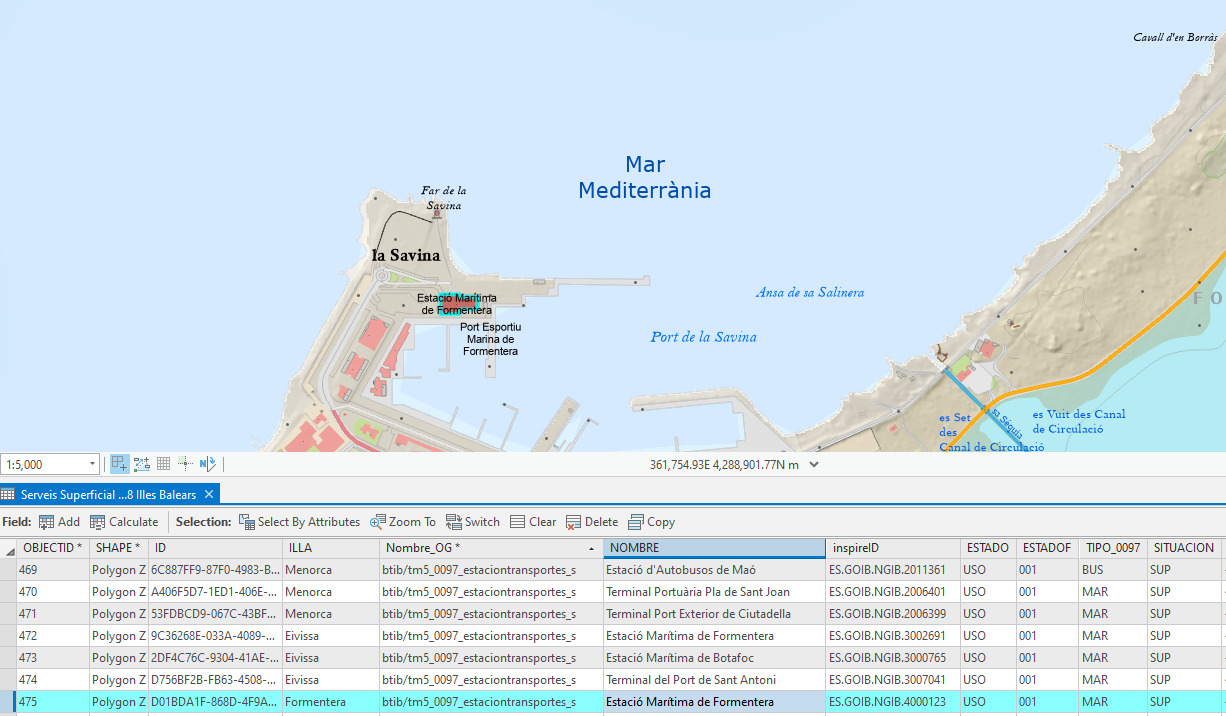Toggle the grid icon on map toolbar
Screen dimensions: 1226x716
coord(163,464)
